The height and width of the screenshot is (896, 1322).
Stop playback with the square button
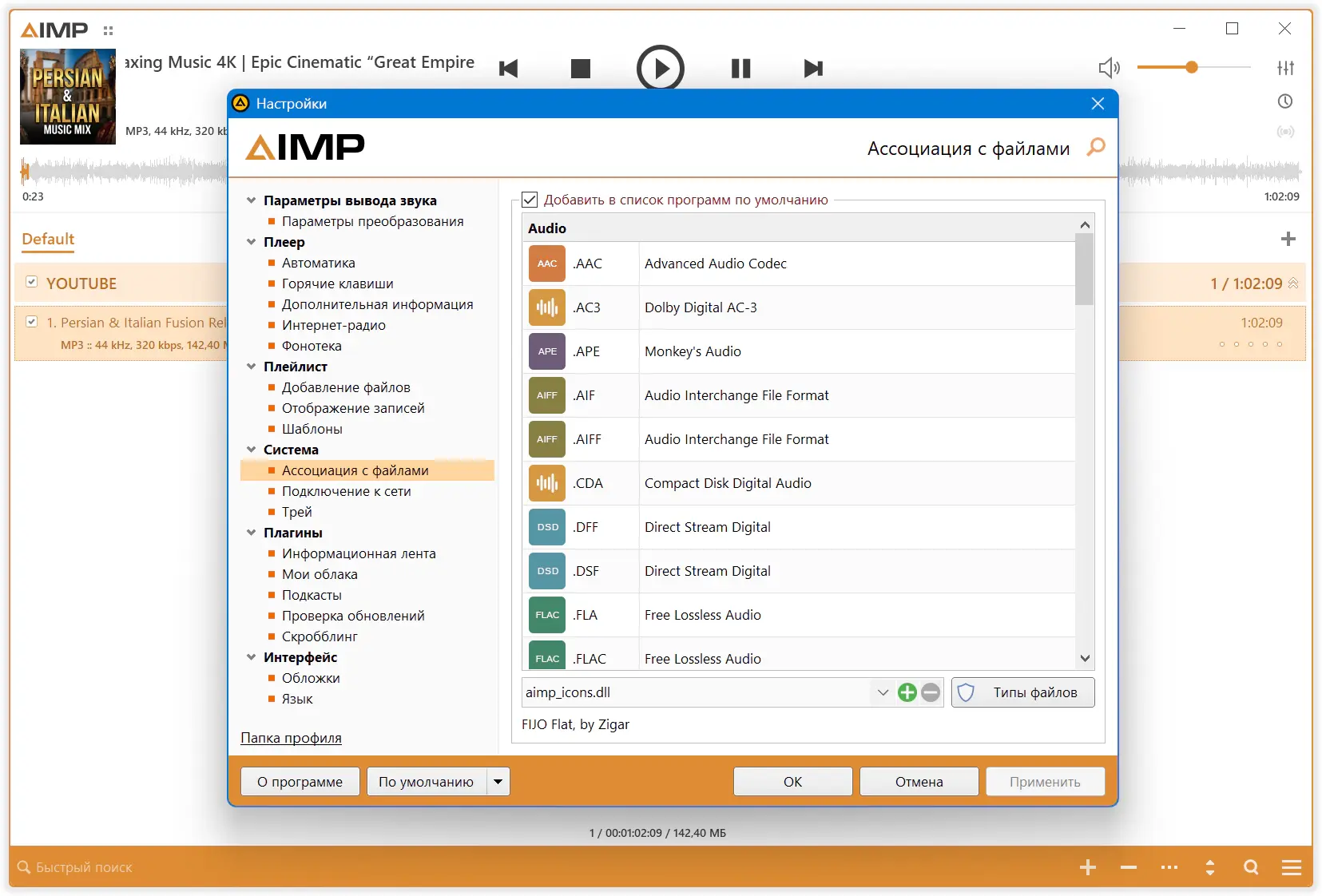click(x=581, y=69)
